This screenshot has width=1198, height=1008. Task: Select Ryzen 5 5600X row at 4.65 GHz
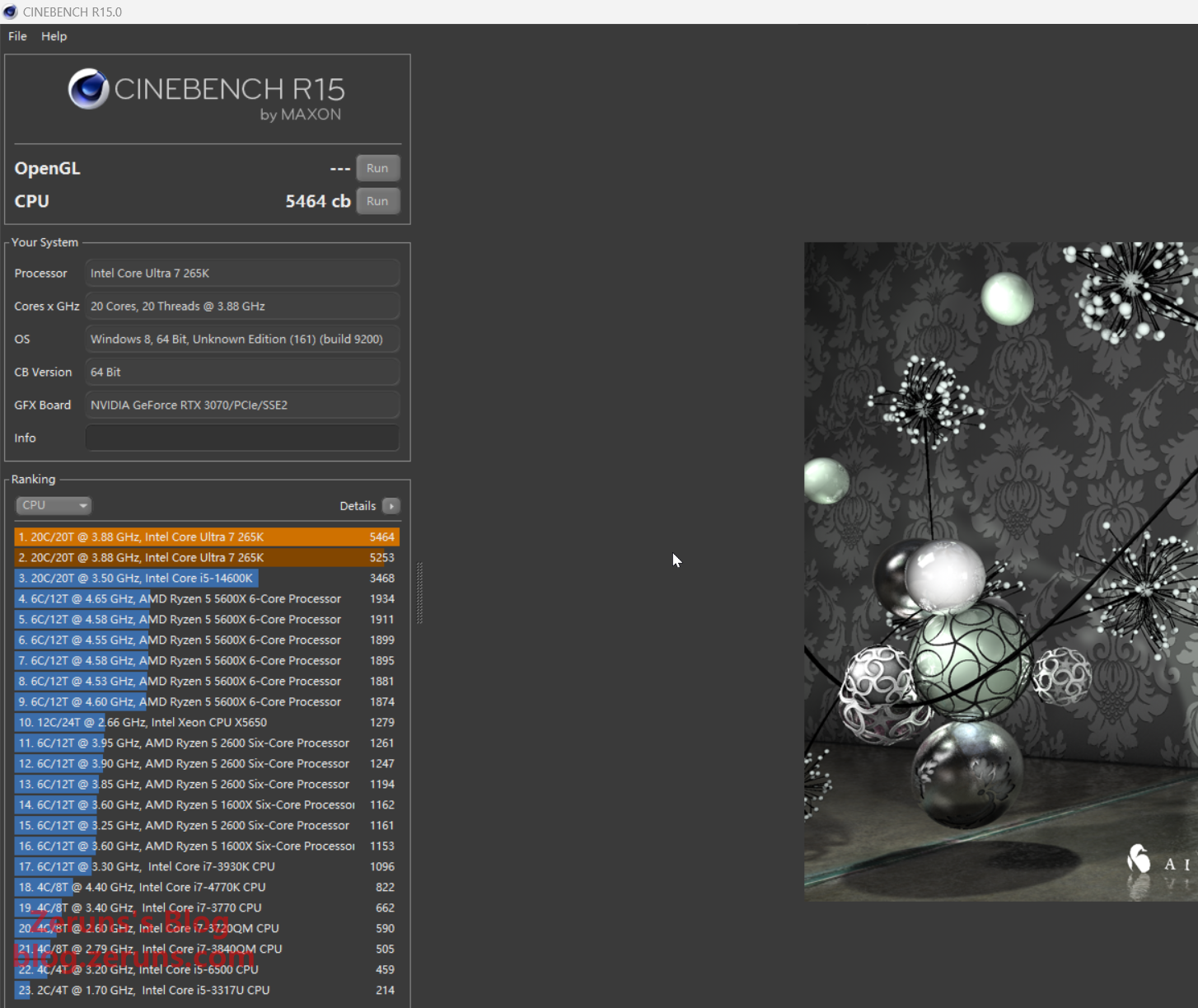tap(207, 598)
